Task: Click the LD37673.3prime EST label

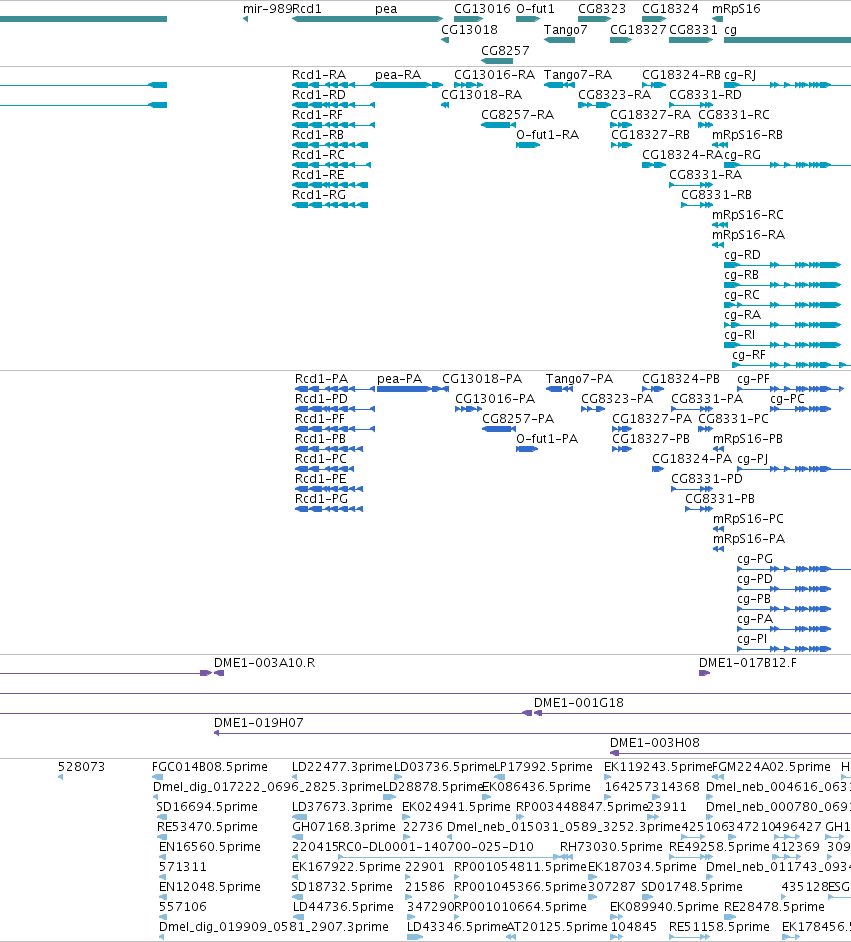Action: tap(342, 806)
